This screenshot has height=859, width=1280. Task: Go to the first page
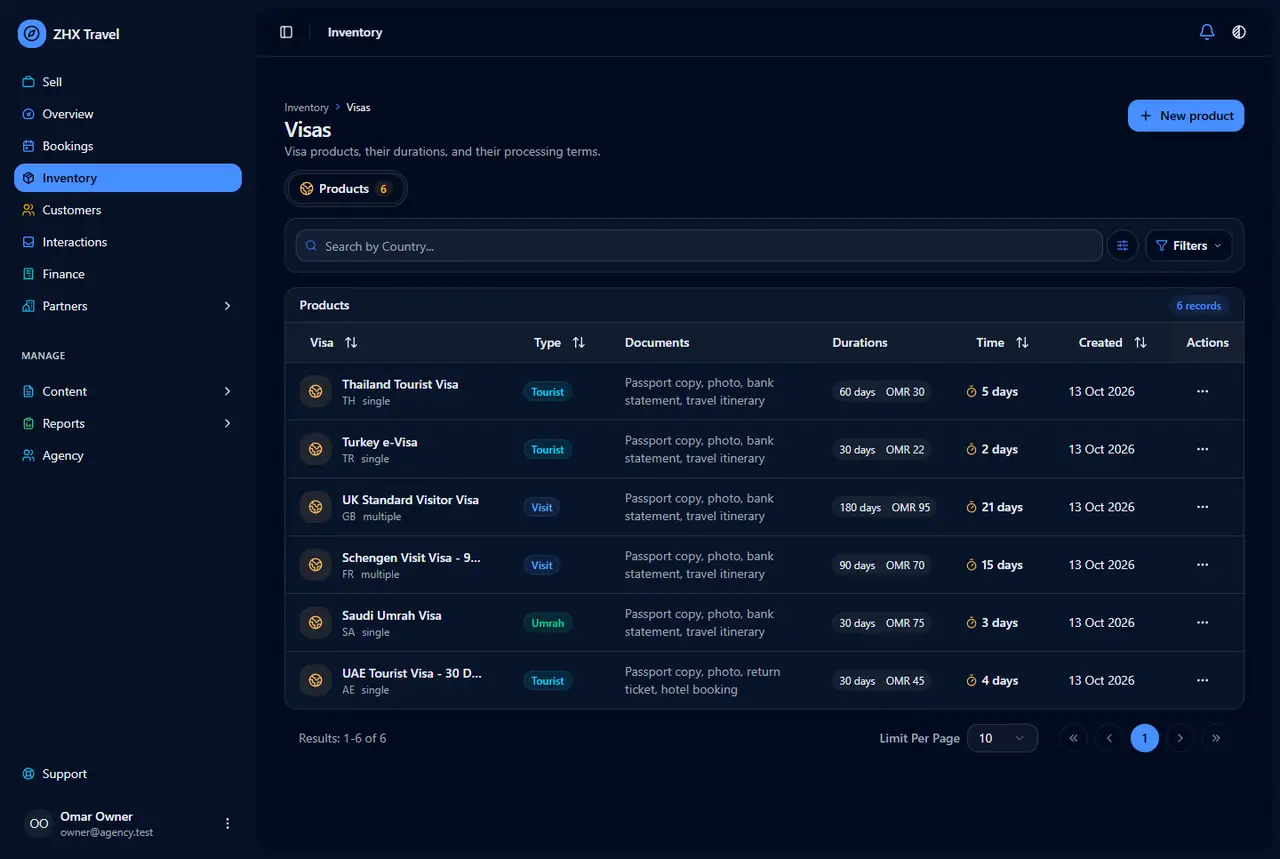[x=1073, y=738]
